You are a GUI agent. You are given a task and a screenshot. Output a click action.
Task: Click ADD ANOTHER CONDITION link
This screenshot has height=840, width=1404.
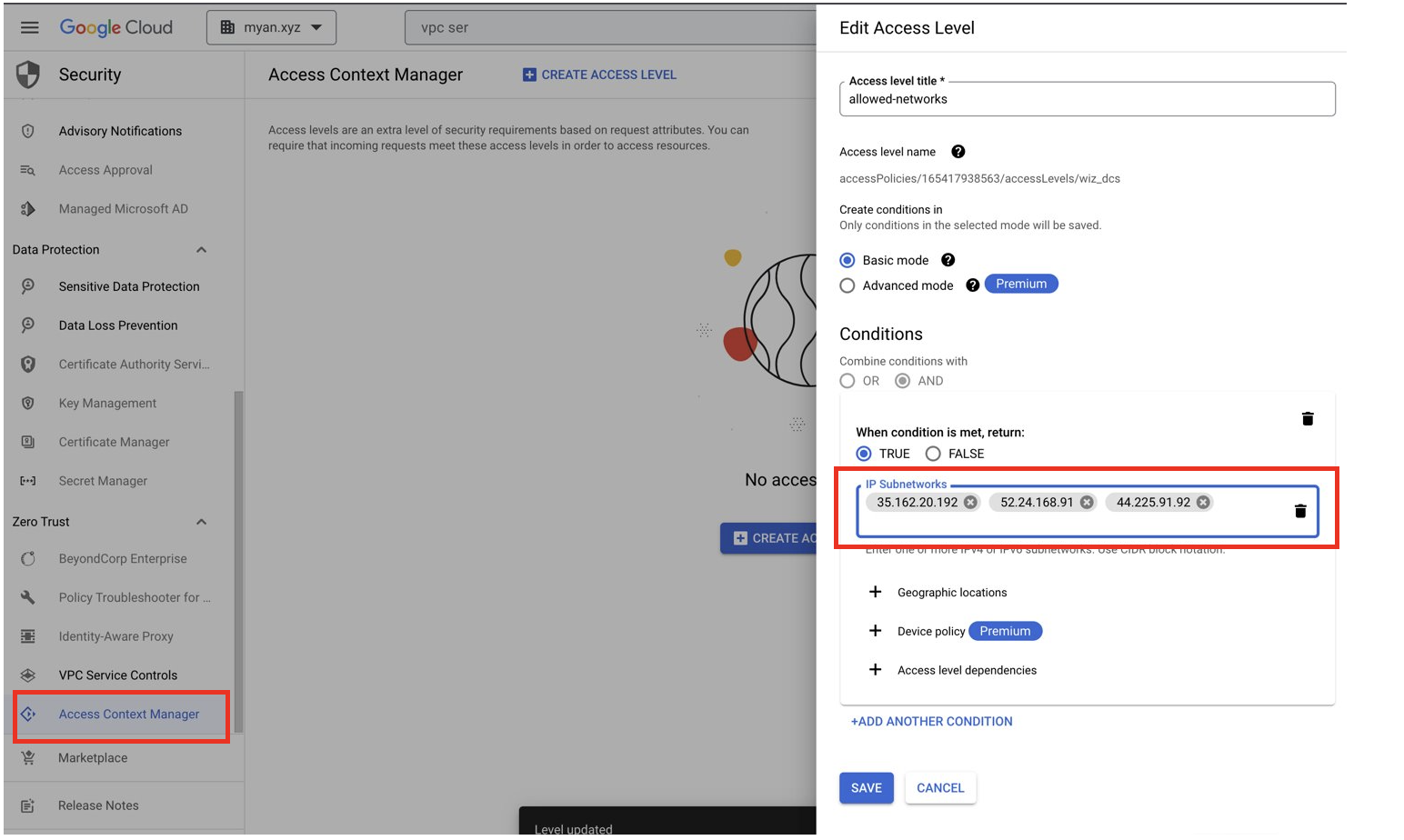tap(930, 721)
